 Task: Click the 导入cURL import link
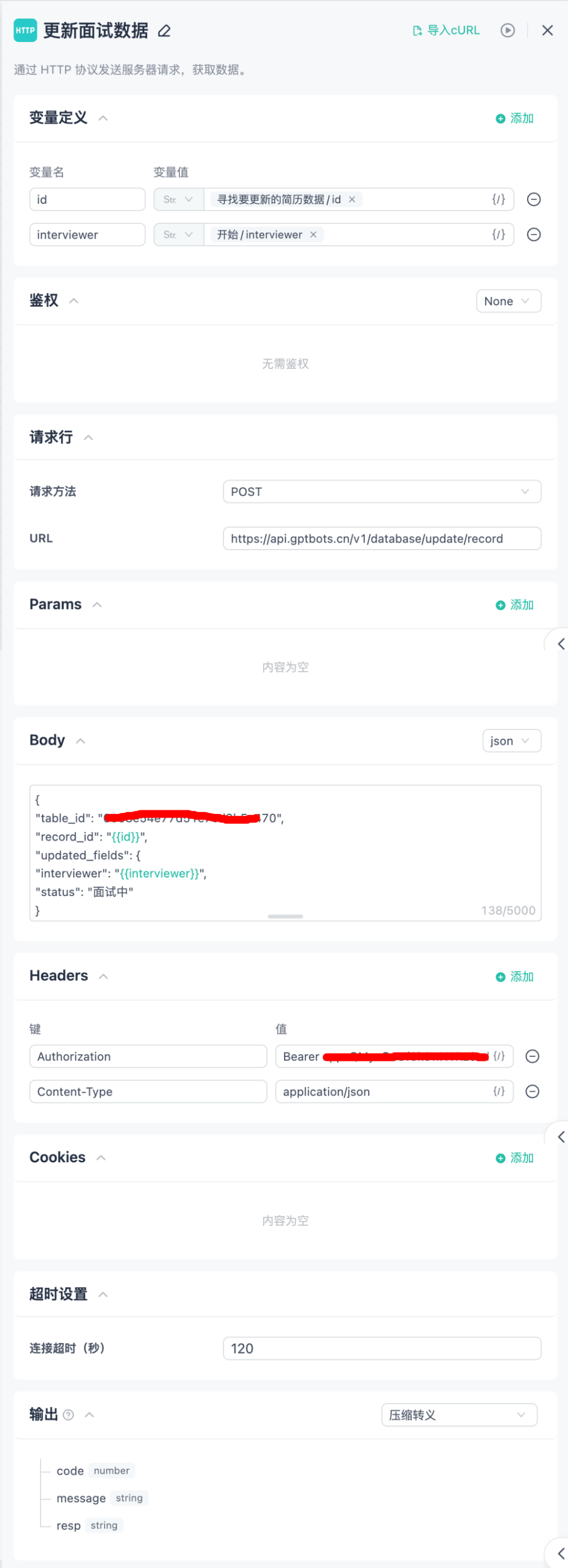[446, 30]
